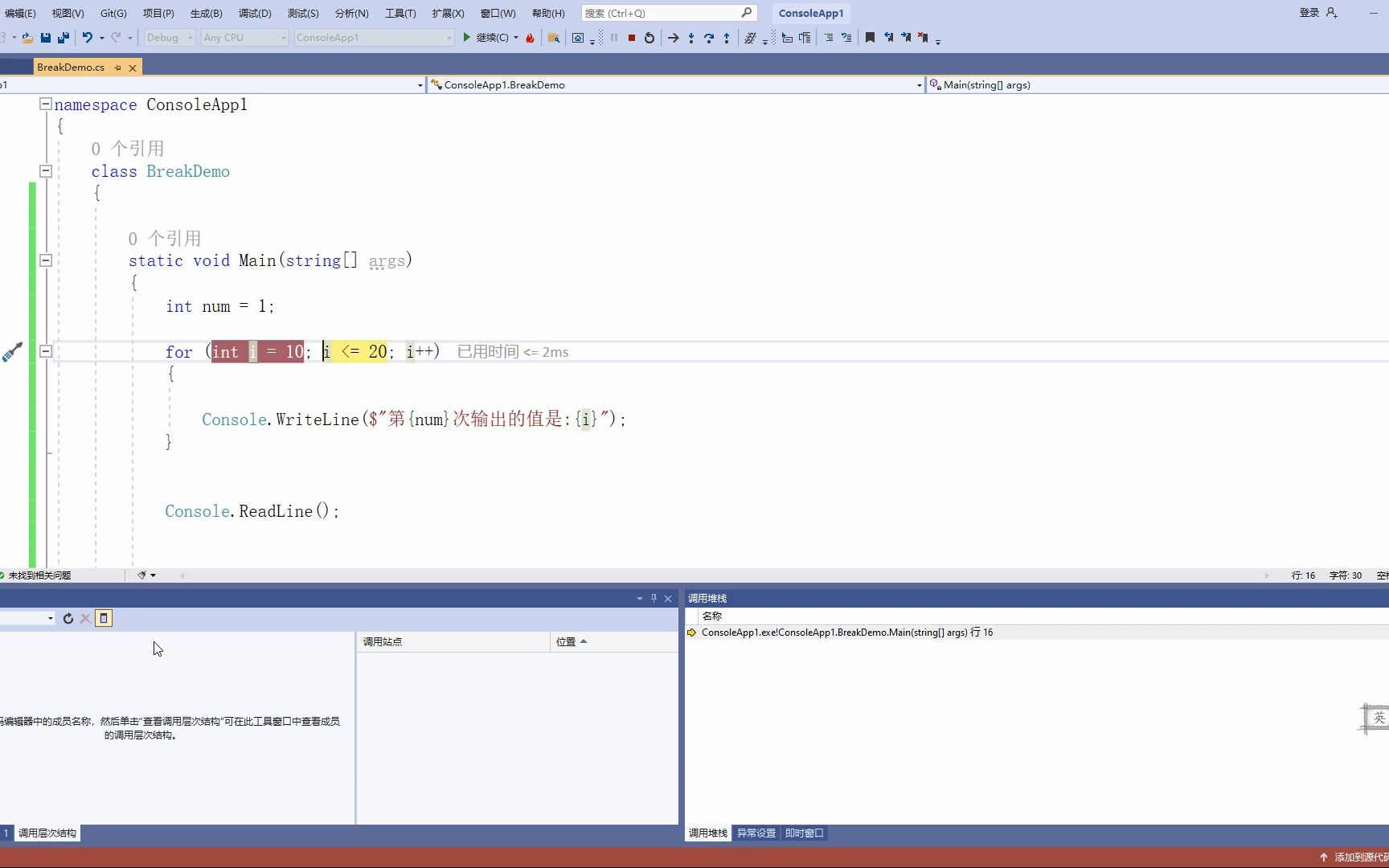
Task: Close the call hierarchy panel
Action: (668, 598)
